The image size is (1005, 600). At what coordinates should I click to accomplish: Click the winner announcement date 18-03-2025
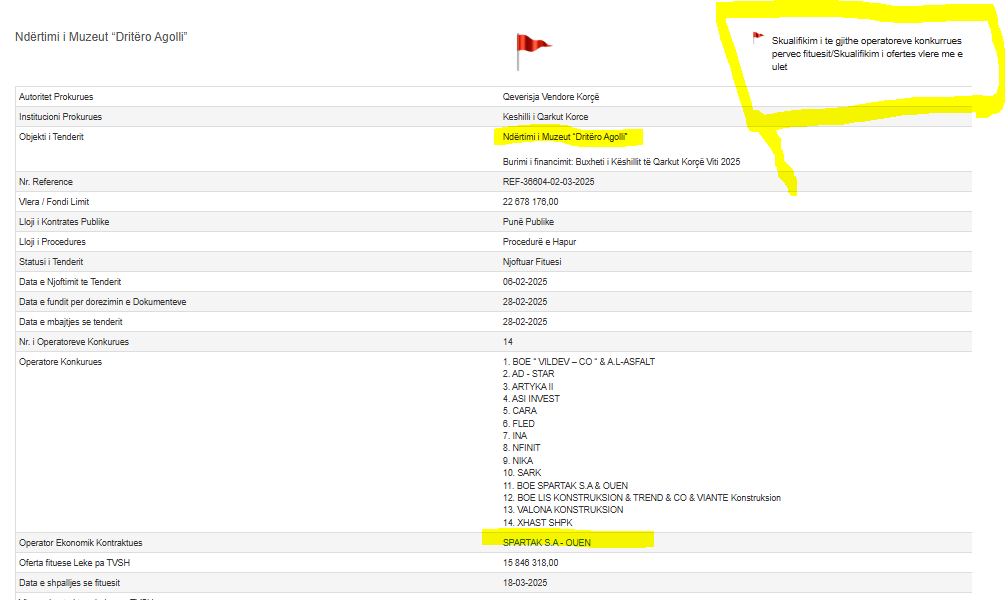coord(525,583)
